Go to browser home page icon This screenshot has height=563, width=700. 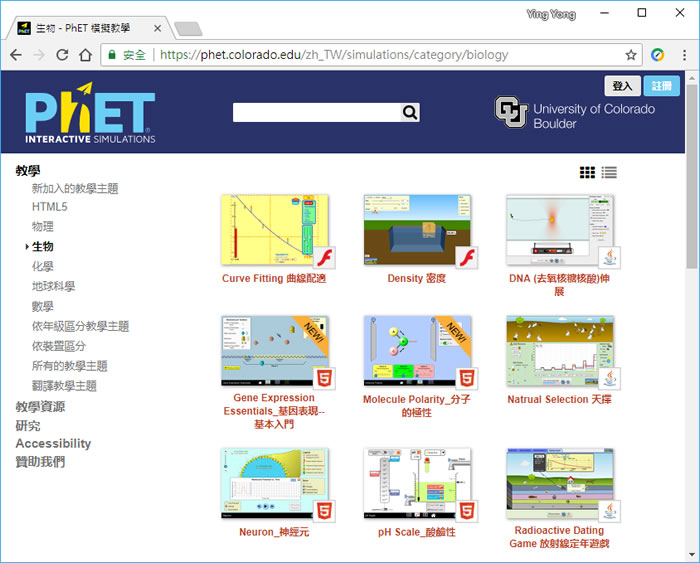click(87, 55)
